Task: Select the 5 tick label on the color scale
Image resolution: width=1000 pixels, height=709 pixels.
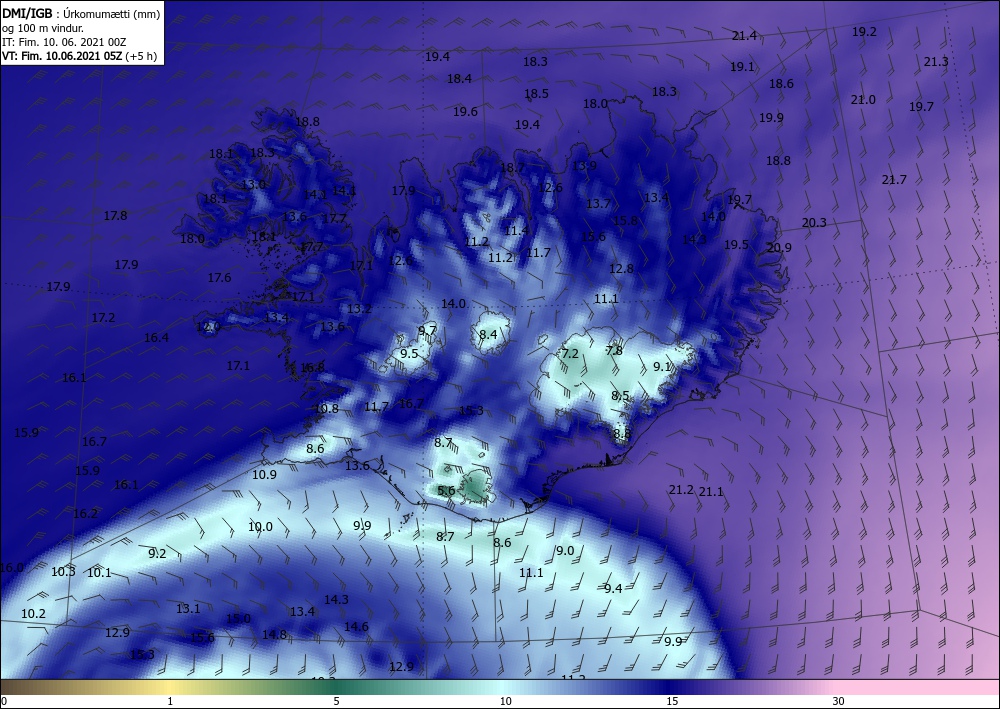Action: pyautogui.click(x=336, y=701)
